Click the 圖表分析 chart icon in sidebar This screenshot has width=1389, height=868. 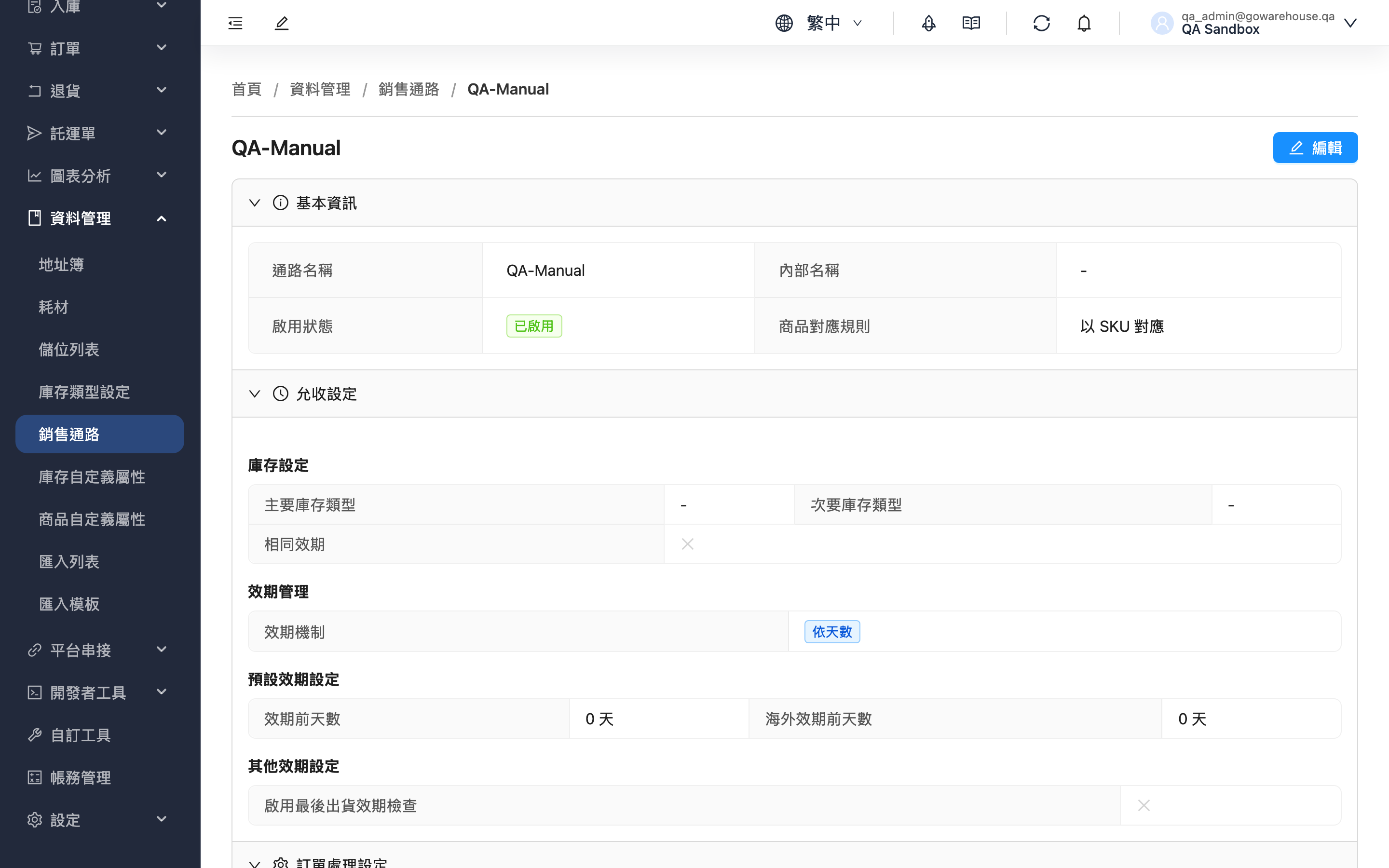[x=34, y=176]
